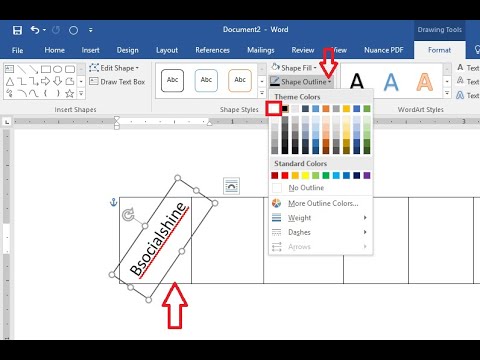Apply the orange outline Abc shape style

click(x=240, y=80)
